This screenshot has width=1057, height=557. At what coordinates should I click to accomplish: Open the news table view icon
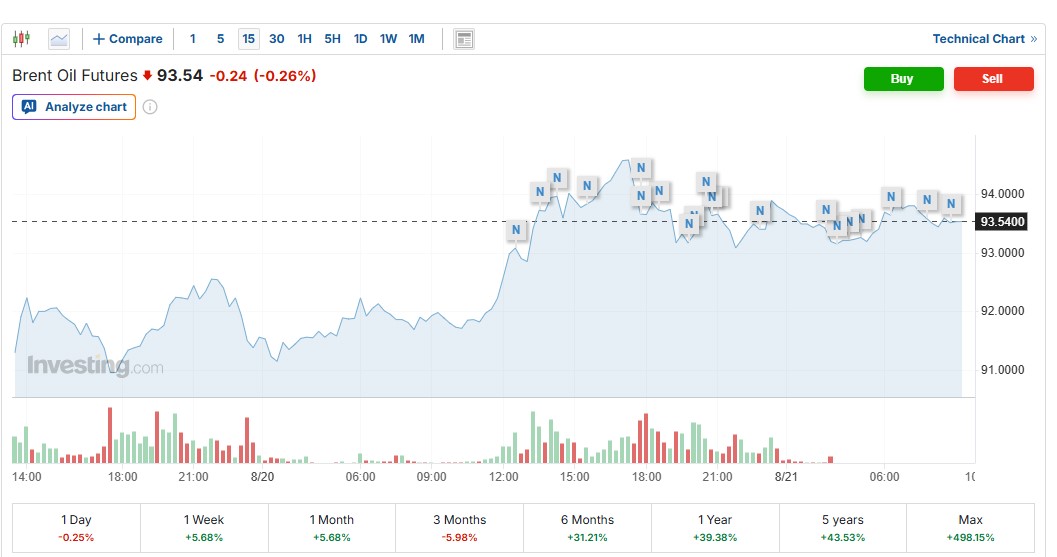click(x=464, y=39)
